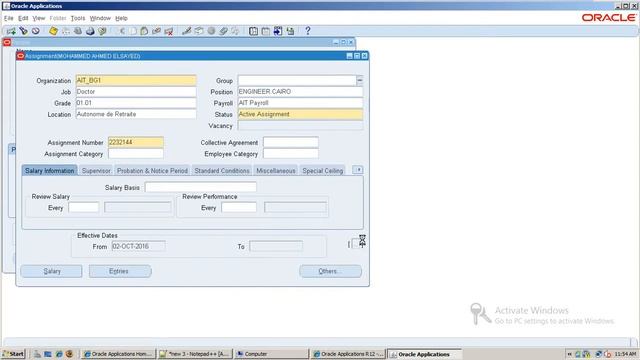The width and height of the screenshot is (640, 360).
Task: Click the Grade field 01.01
Action: click(x=136, y=103)
